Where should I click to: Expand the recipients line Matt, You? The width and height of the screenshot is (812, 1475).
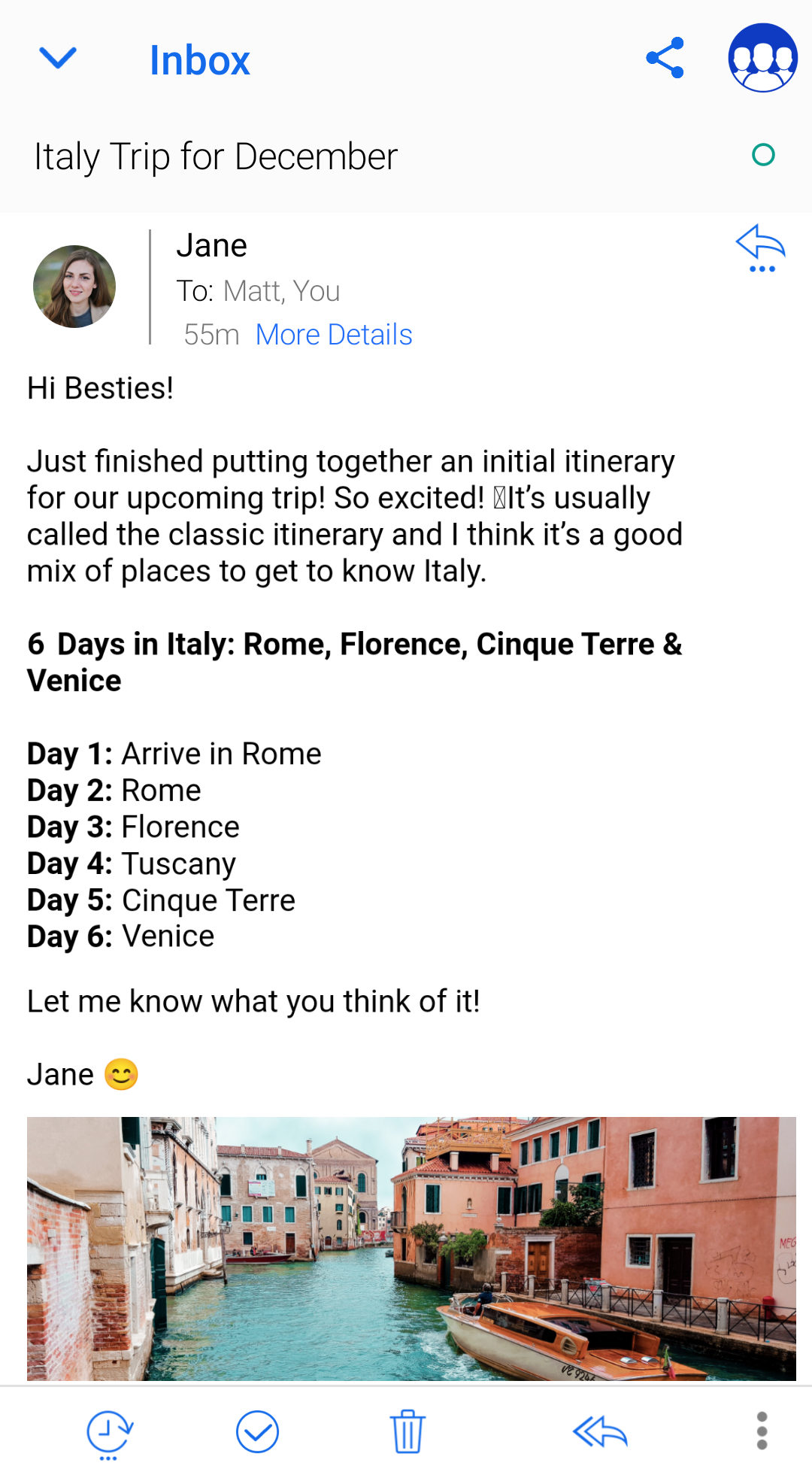click(x=259, y=291)
